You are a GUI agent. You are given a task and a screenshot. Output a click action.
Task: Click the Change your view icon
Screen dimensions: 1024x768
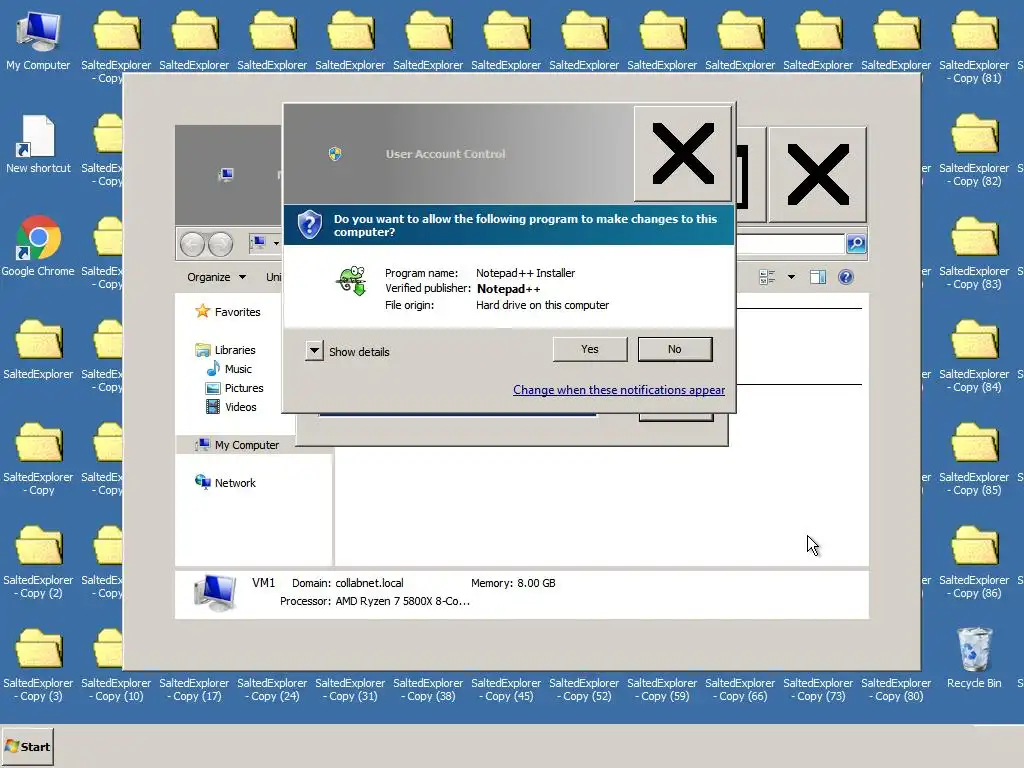click(x=767, y=277)
